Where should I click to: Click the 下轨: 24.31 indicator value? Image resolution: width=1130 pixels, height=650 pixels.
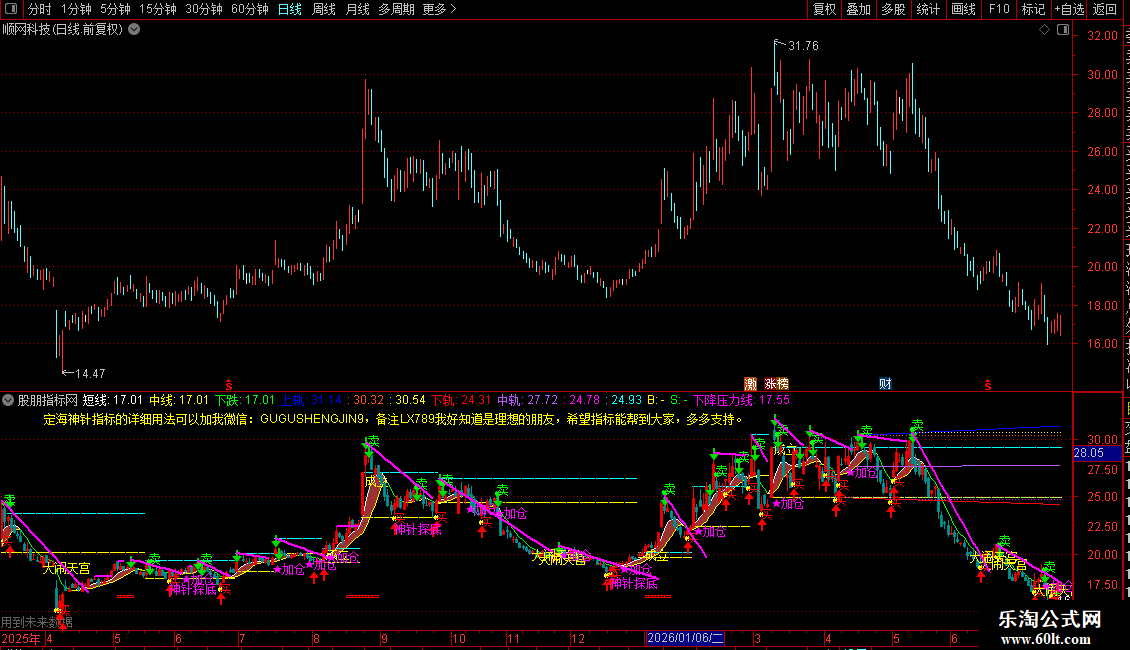pos(461,400)
